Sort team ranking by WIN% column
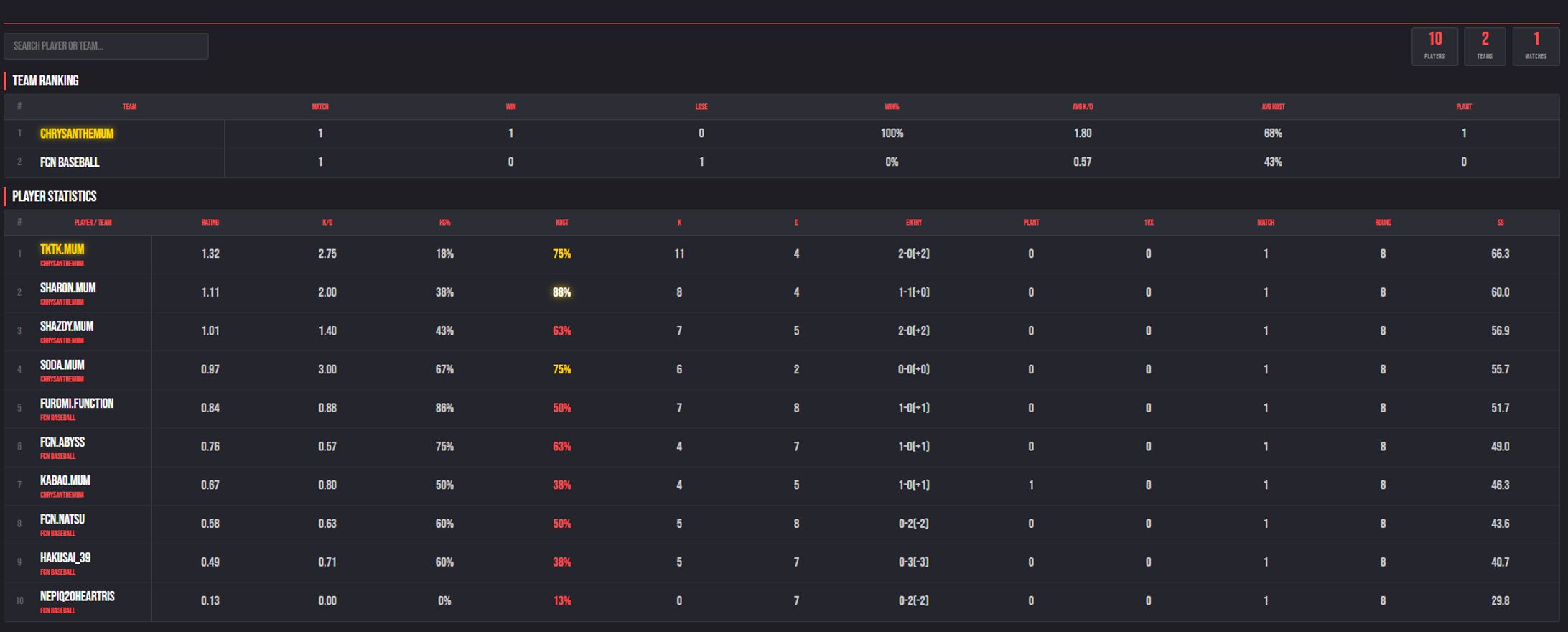 (892, 106)
